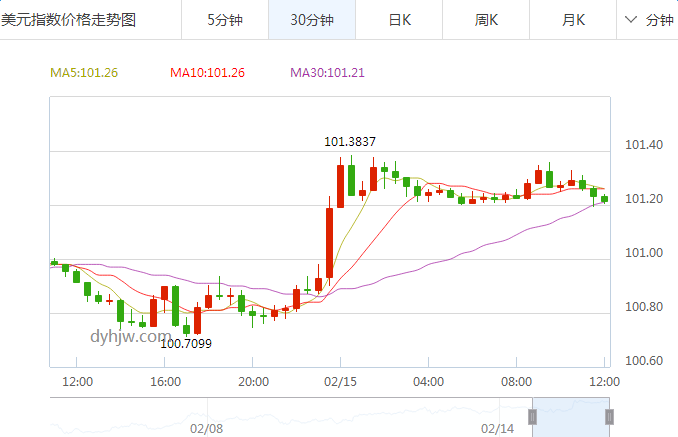Expand the 分钟 dropdown menu

click(x=648, y=20)
